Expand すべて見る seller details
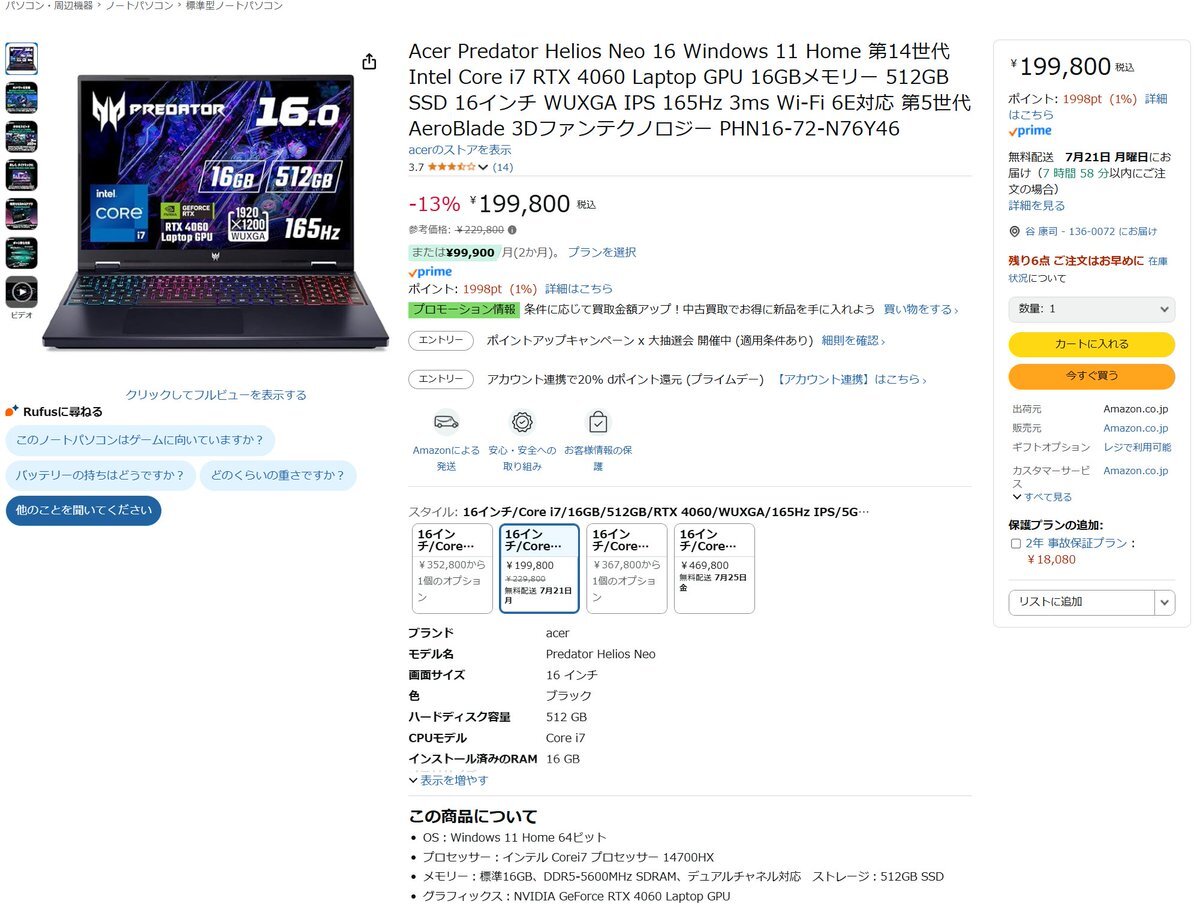The height and width of the screenshot is (907, 1200). 1042,497
